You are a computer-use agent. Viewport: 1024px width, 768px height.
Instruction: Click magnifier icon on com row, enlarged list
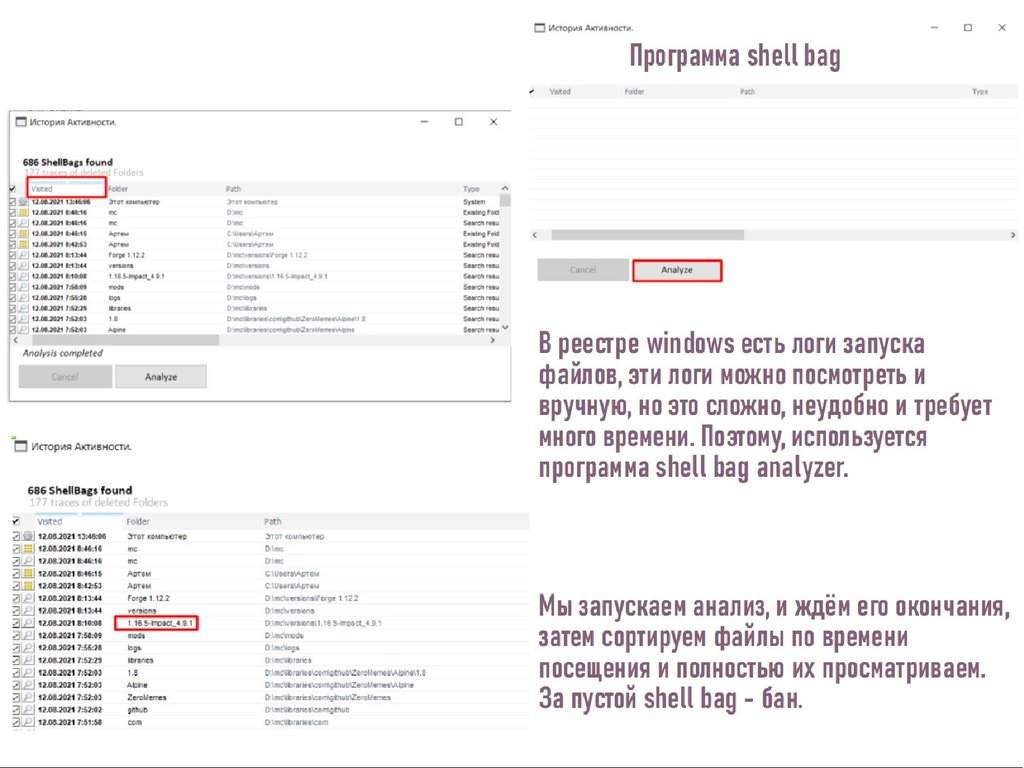[28, 722]
